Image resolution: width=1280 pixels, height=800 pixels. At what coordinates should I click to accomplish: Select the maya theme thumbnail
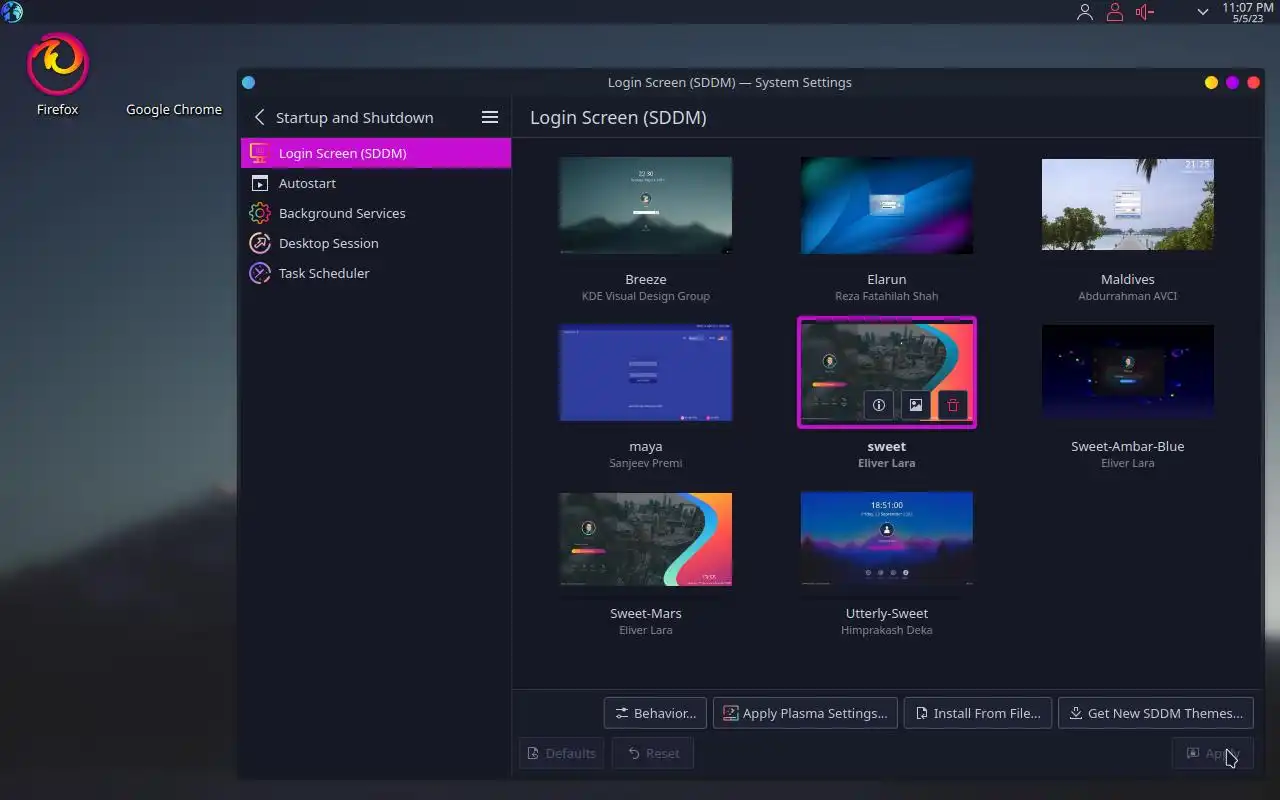[646, 372]
